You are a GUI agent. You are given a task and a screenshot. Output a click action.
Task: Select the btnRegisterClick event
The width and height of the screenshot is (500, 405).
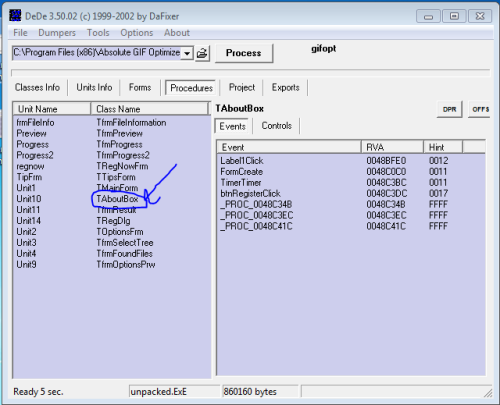[x=250, y=193]
